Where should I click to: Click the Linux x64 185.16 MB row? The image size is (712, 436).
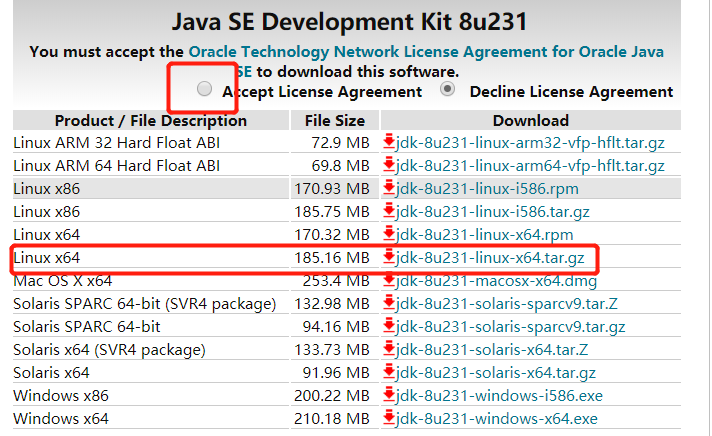[x=150, y=258]
